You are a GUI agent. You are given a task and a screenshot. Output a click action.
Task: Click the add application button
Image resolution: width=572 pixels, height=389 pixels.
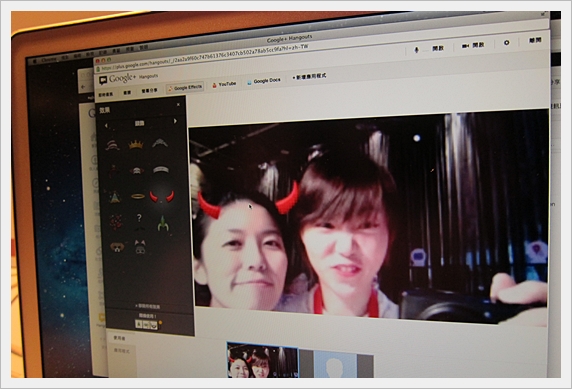309,76
